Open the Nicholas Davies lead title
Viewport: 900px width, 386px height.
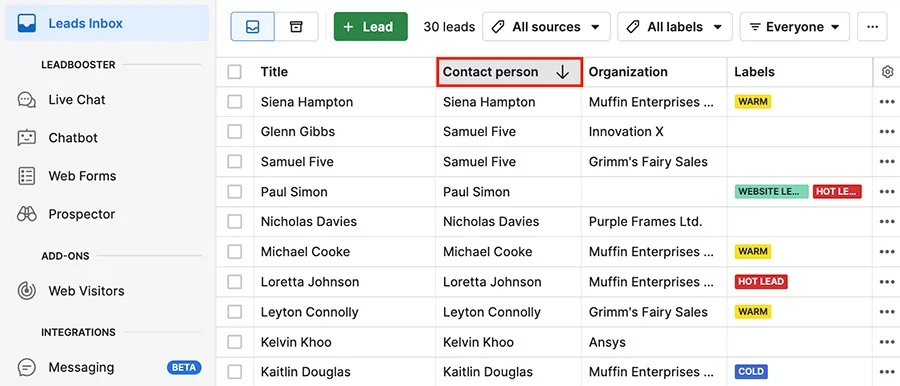point(308,221)
